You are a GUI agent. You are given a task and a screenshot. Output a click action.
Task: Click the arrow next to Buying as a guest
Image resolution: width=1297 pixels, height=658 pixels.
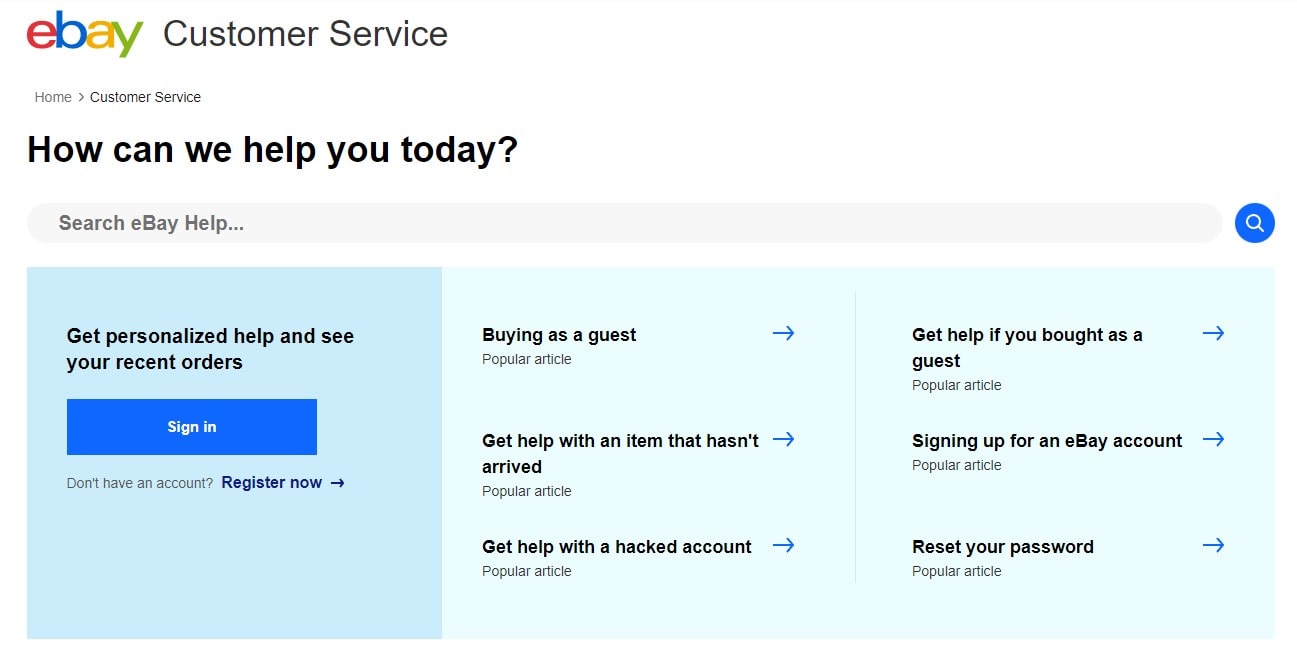click(785, 333)
